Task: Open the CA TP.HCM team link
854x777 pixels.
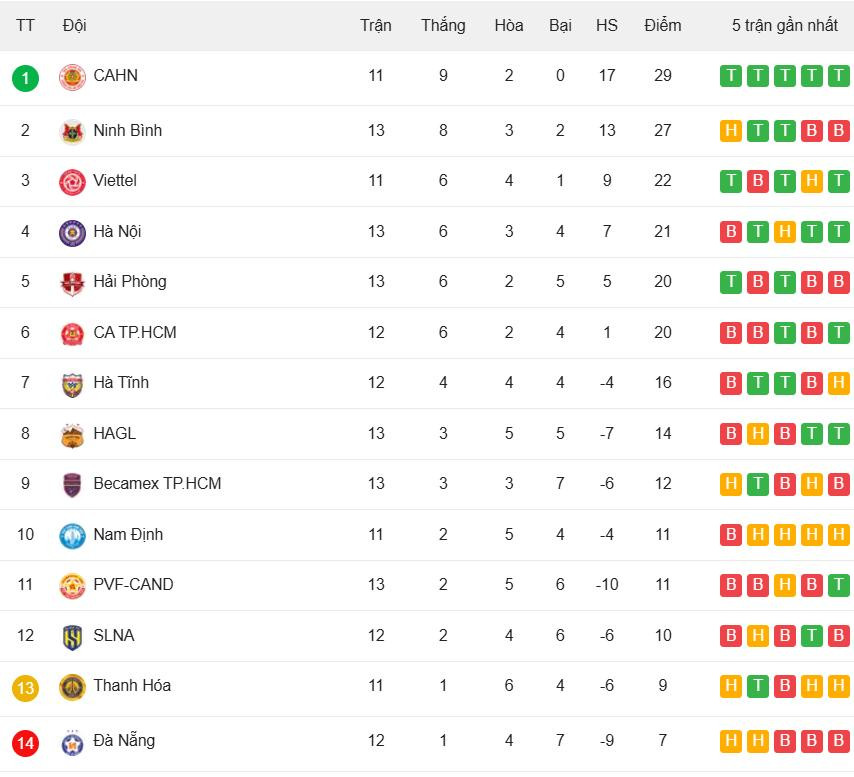Action: click(134, 332)
